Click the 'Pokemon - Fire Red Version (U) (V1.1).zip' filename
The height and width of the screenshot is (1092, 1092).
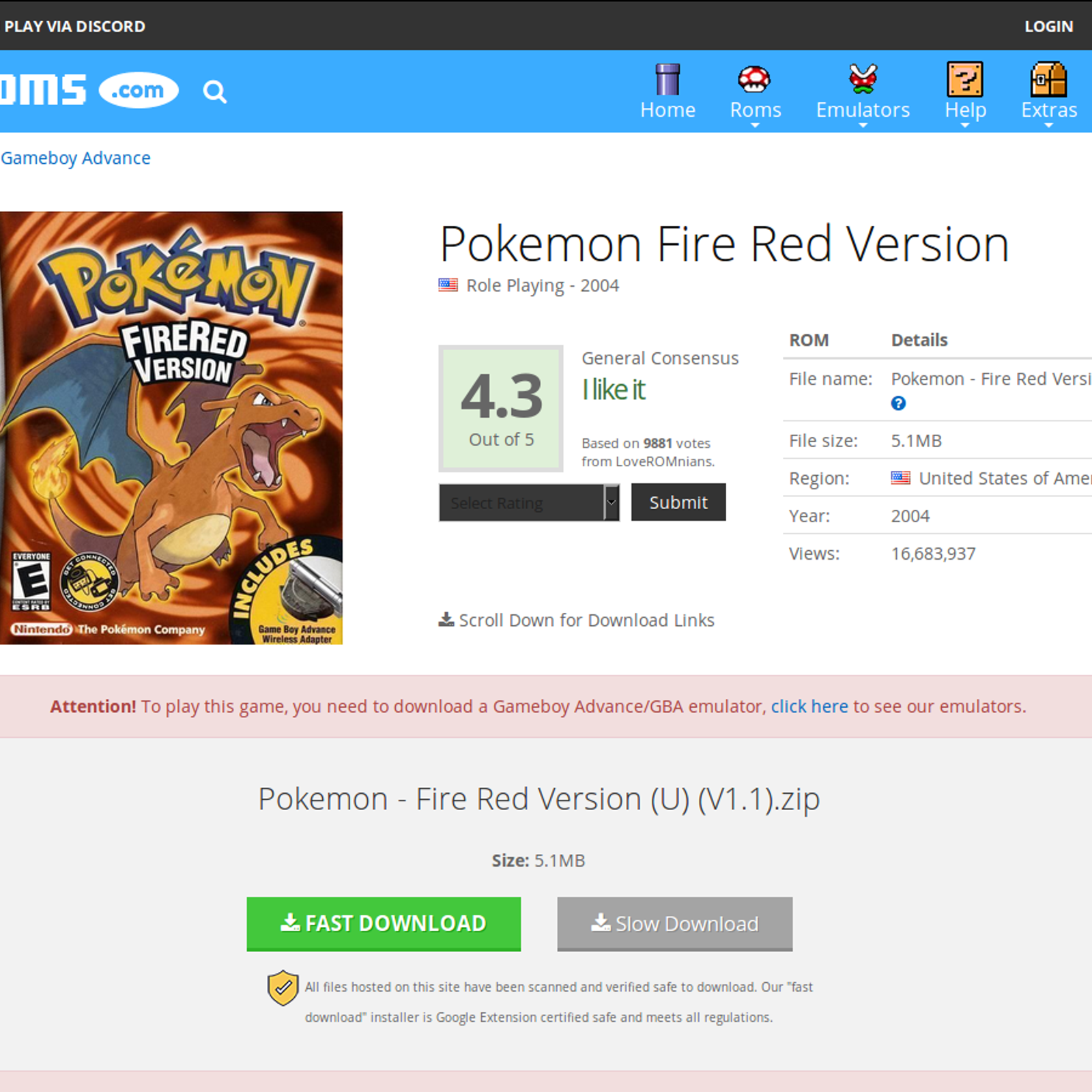(538, 799)
